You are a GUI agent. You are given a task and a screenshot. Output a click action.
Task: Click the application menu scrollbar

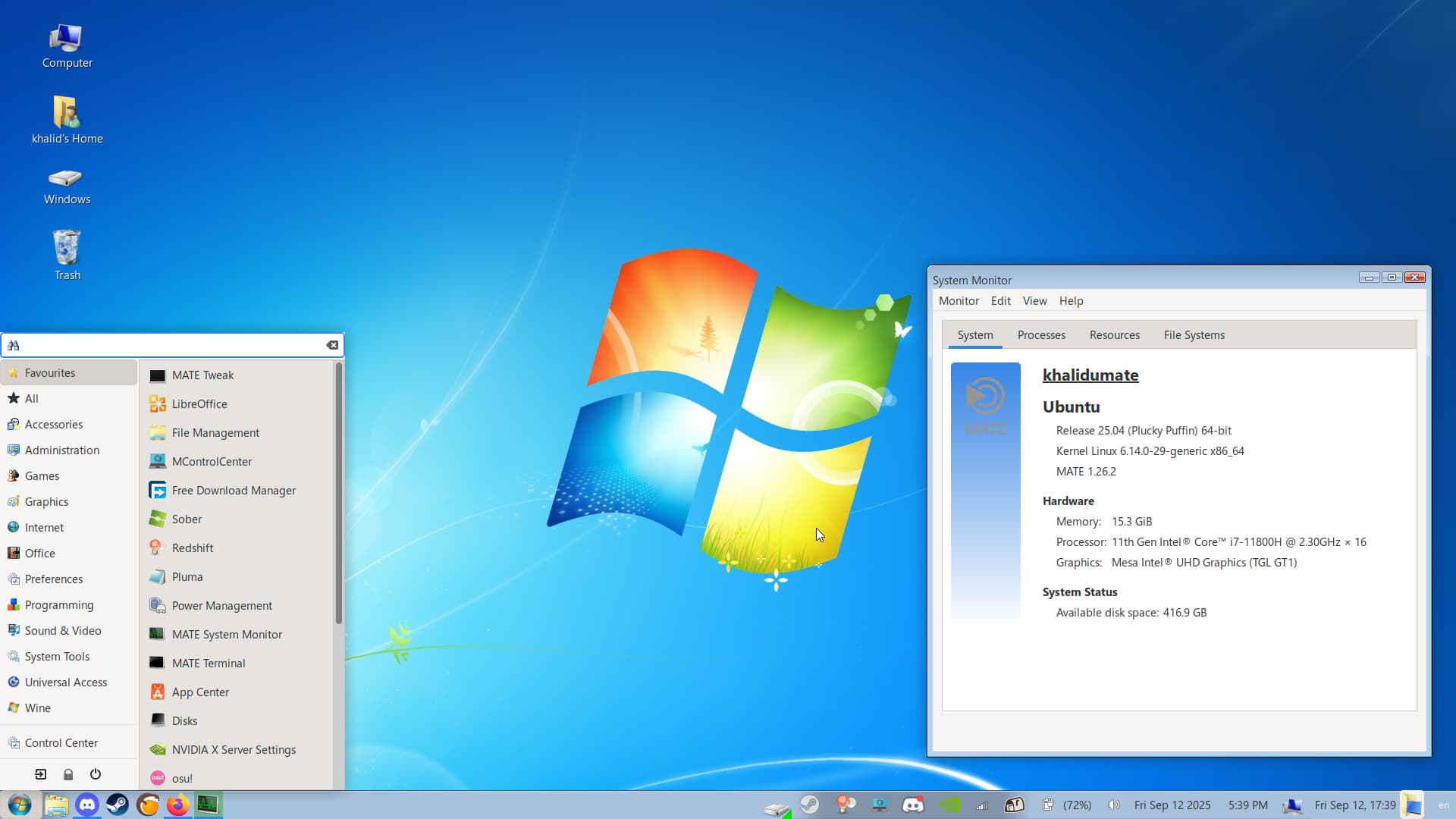coord(338,493)
